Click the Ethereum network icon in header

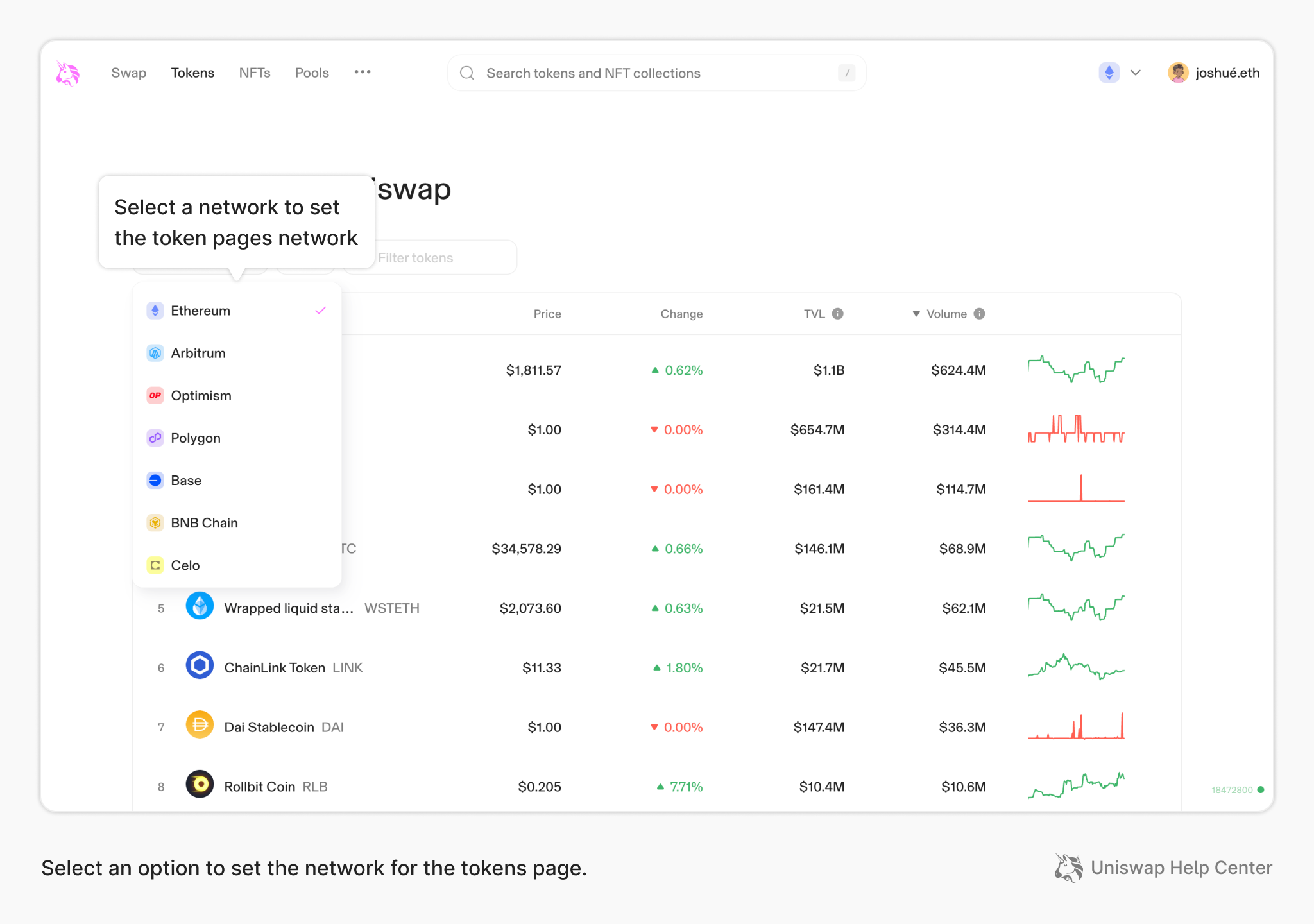pyautogui.click(x=1109, y=73)
